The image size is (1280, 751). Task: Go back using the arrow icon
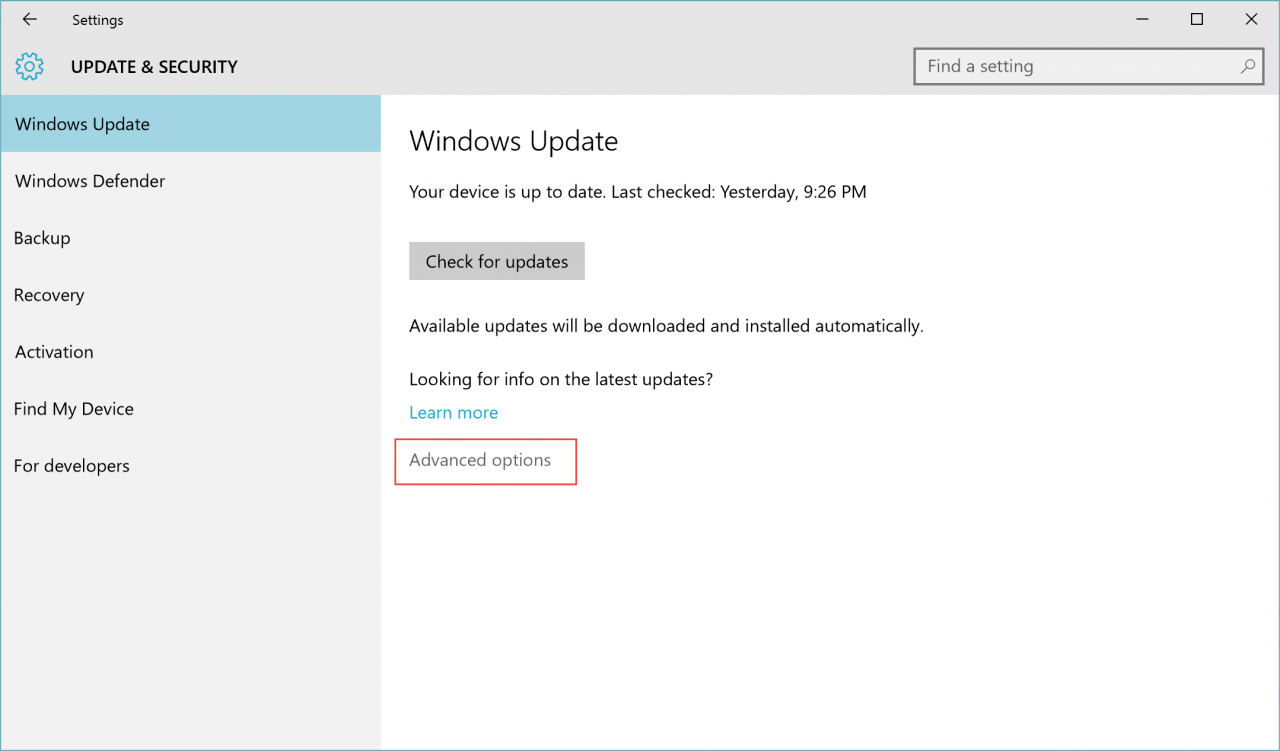[29, 19]
